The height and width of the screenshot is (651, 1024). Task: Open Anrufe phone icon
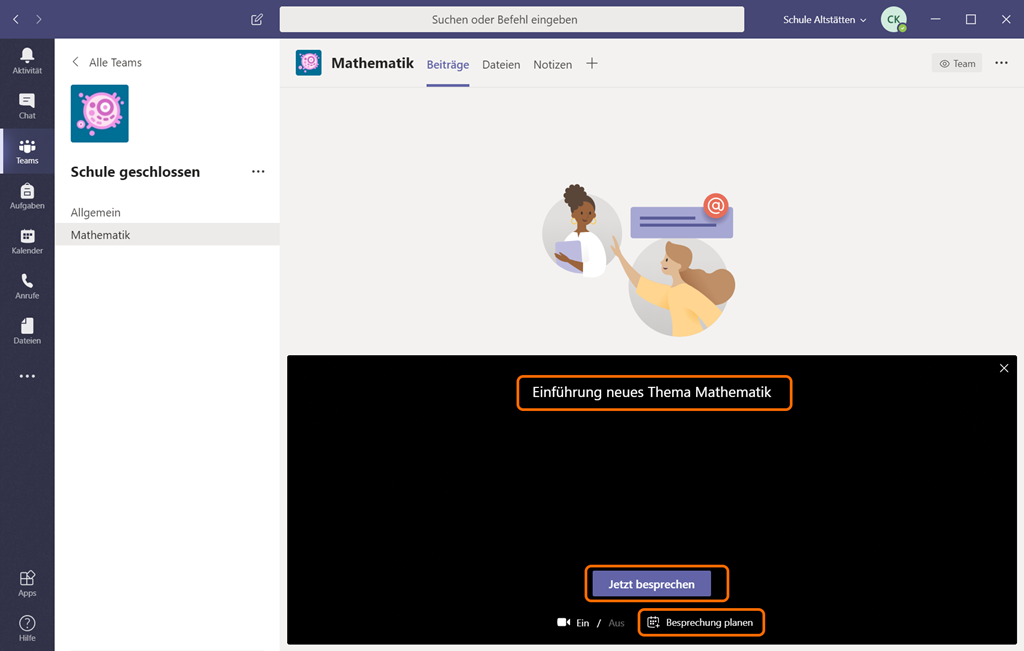coord(27,285)
